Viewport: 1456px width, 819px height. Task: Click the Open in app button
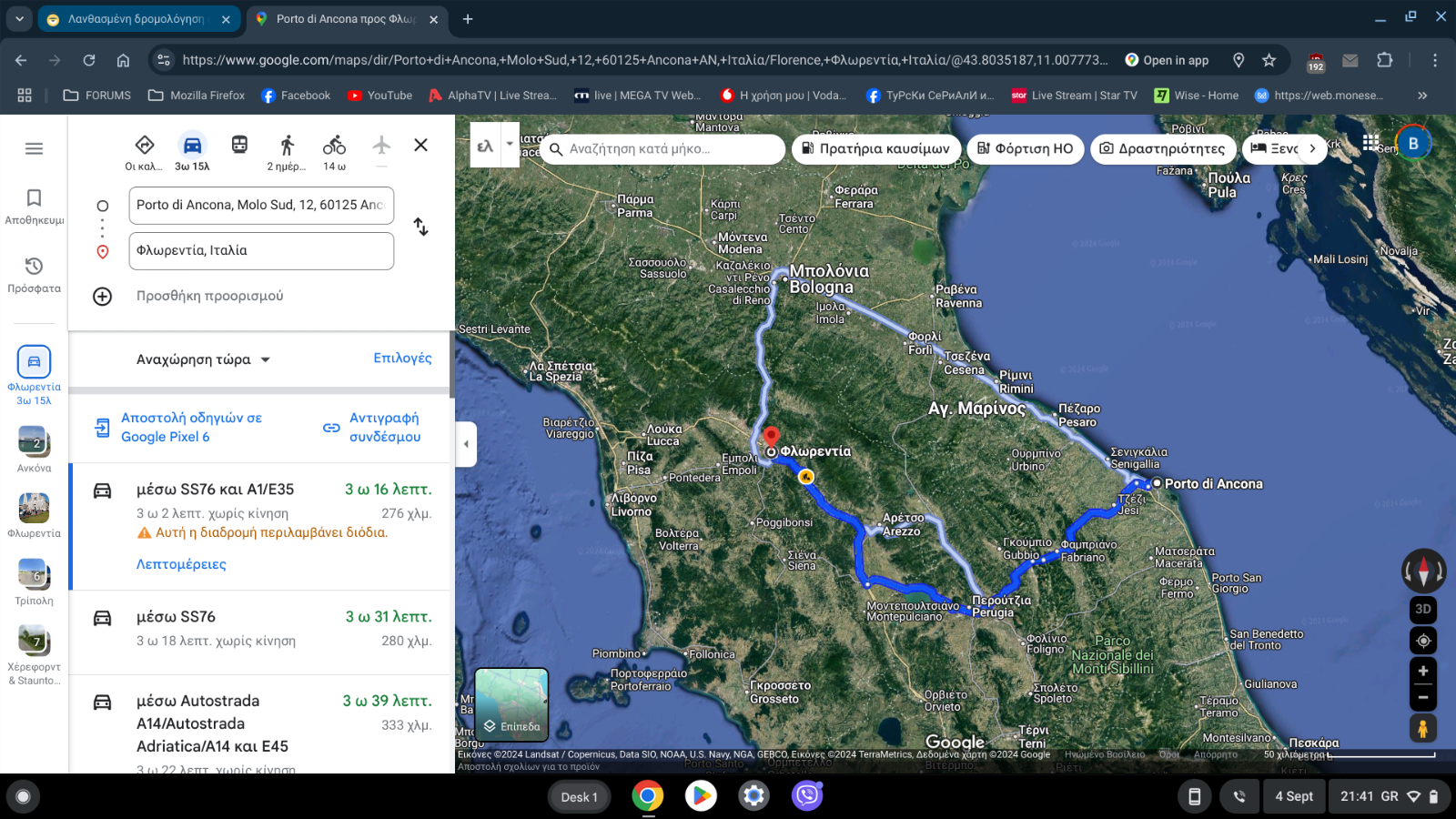click(x=1167, y=60)
